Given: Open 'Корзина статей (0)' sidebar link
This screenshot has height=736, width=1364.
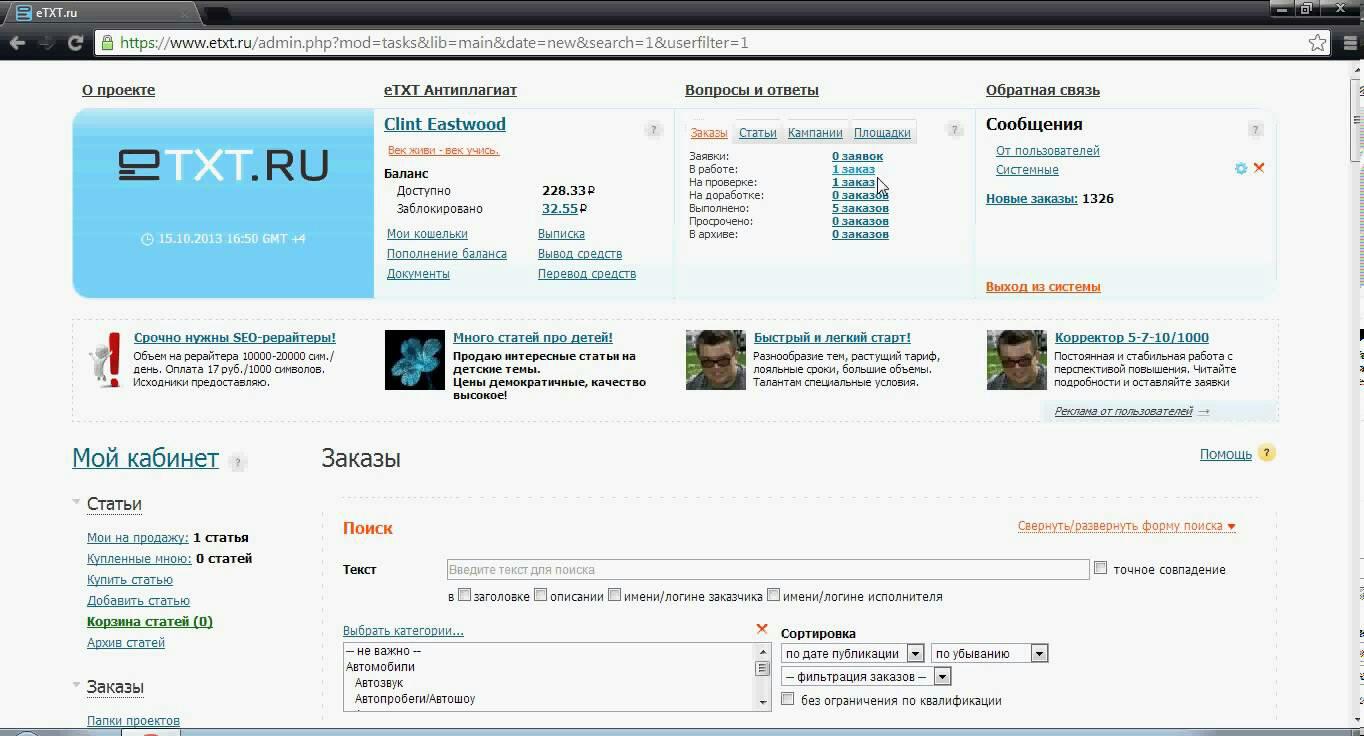Looking at the screenshot, I should 150,621.
